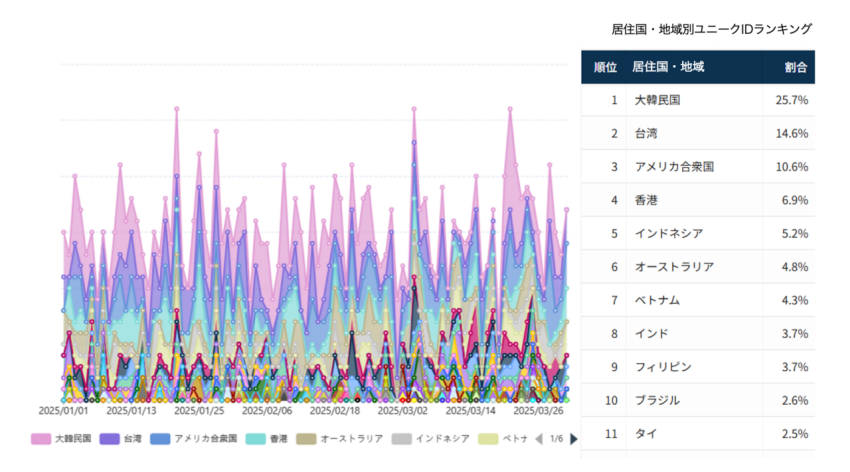Select the フィリピン ranking row
The image size is (850, 472).
[x=698, y=367]
